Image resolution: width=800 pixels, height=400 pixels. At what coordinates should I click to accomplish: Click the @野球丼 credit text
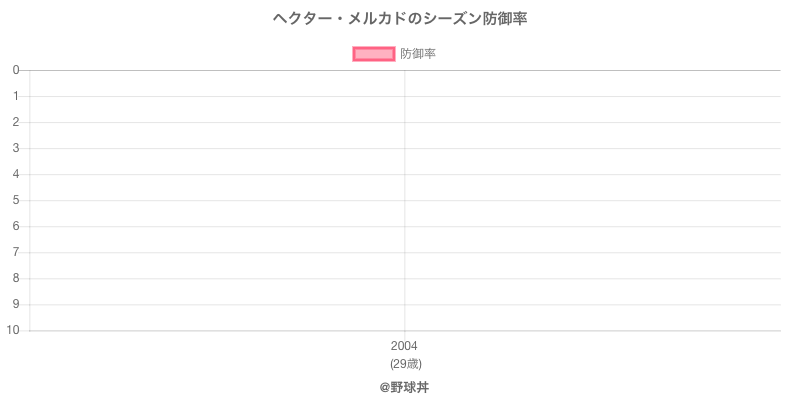pyautogui.click(x=404, y=386)
